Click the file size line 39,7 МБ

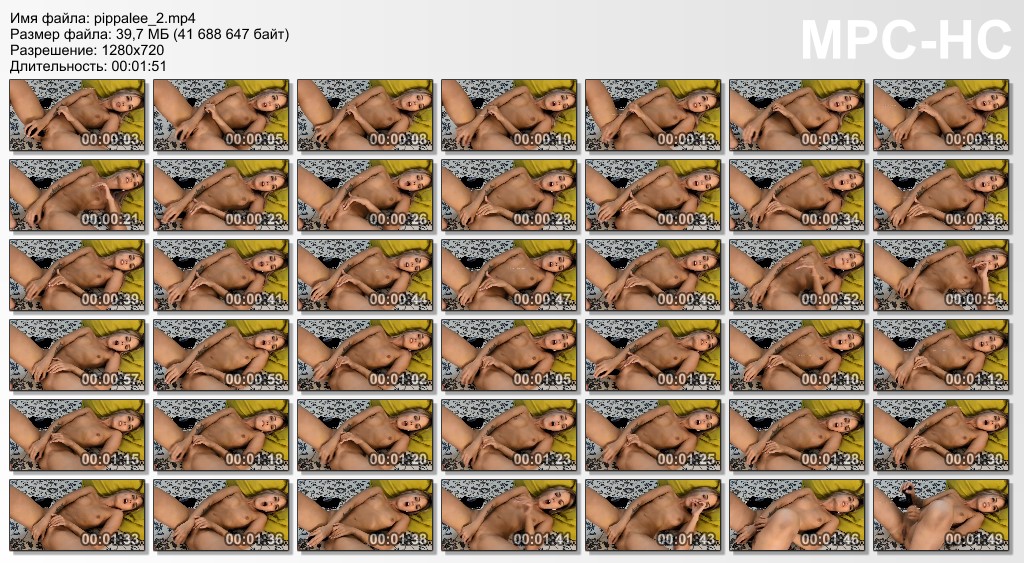pyautogui.click(x=150, y=34)
